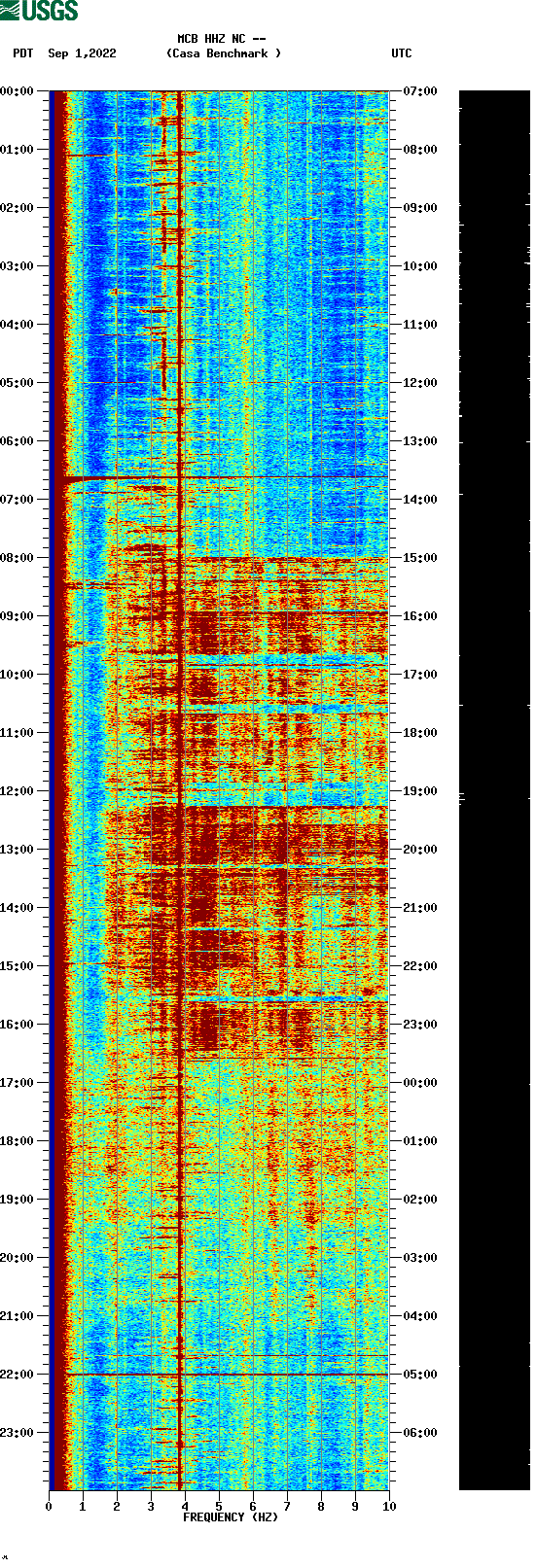Click the 04:00 PDT time label
This screenshot has height=1568, width=537.
pos(18,325)
